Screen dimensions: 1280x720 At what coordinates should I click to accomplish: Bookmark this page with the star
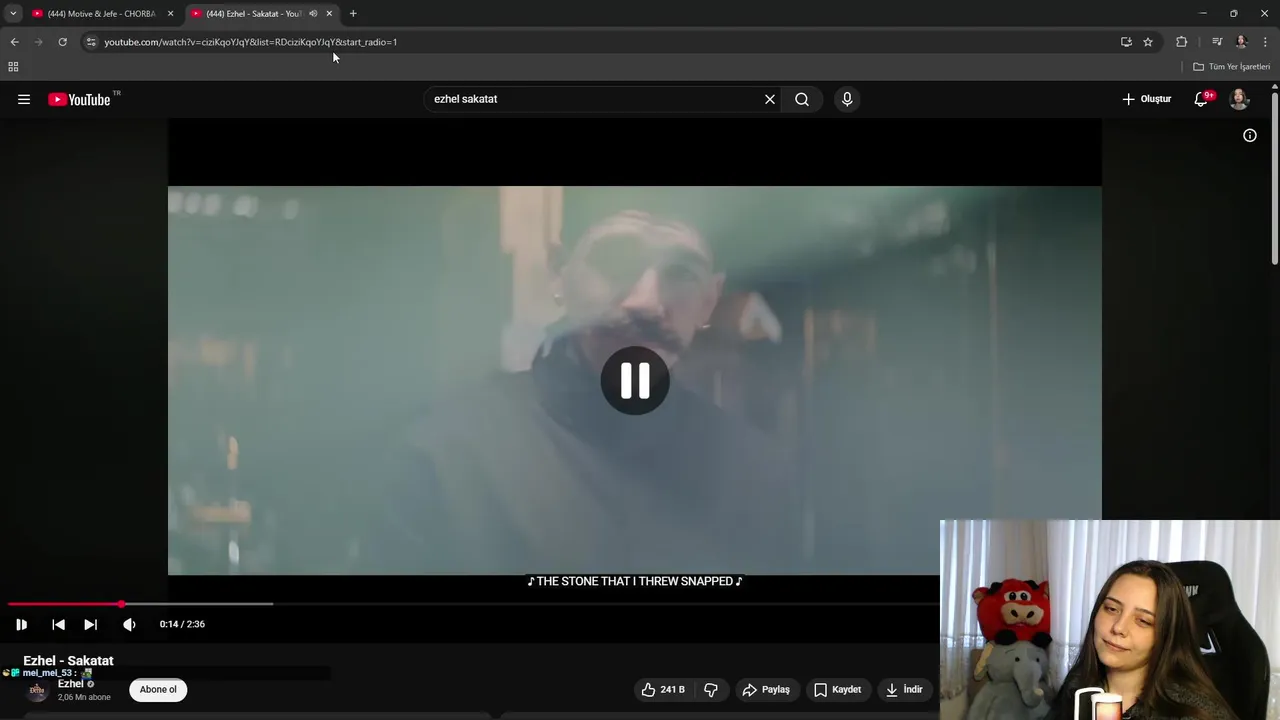[x=1148, y=42]
